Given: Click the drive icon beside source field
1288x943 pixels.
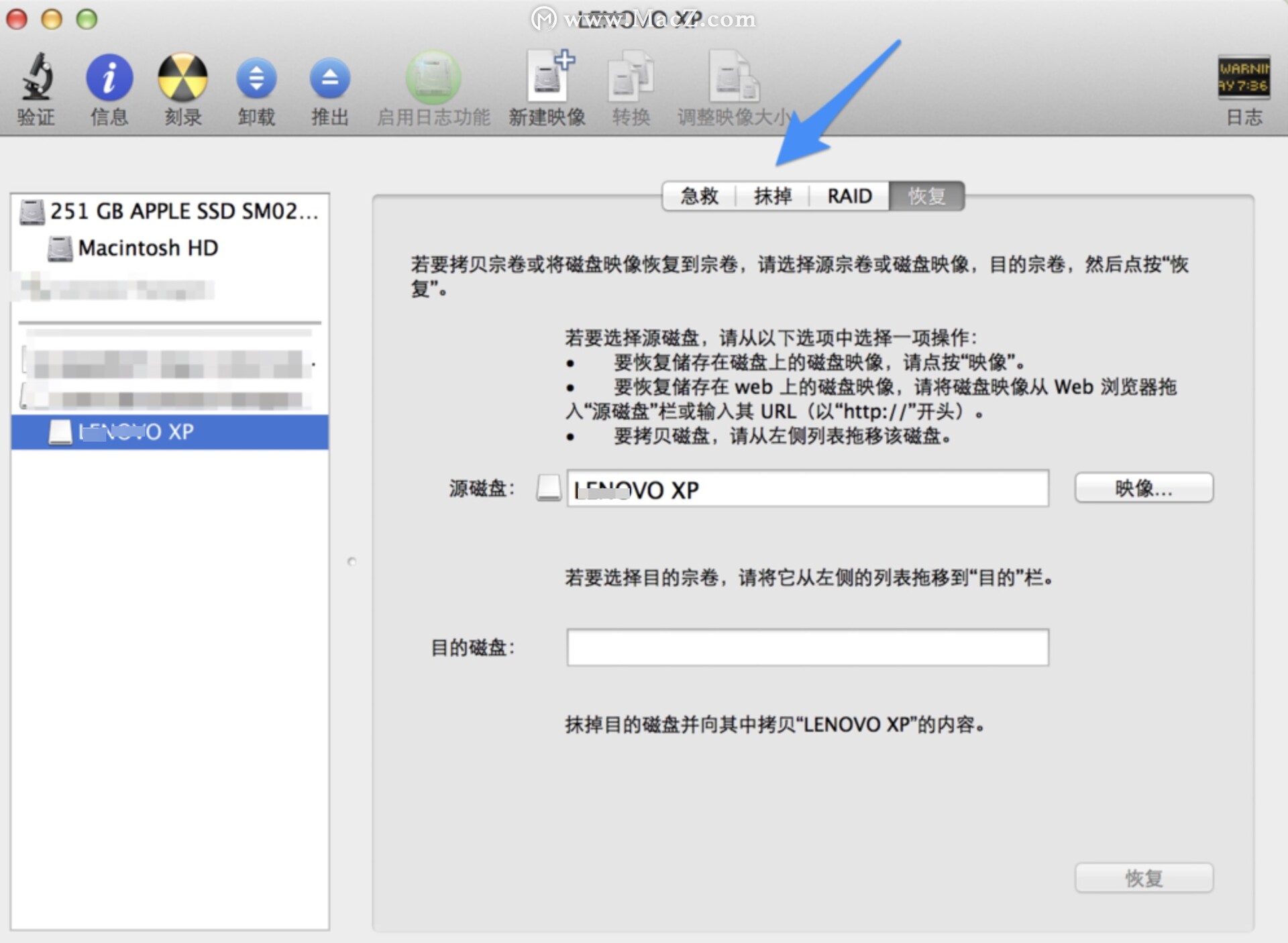Looking at the screenshot, I should [549, 488].
